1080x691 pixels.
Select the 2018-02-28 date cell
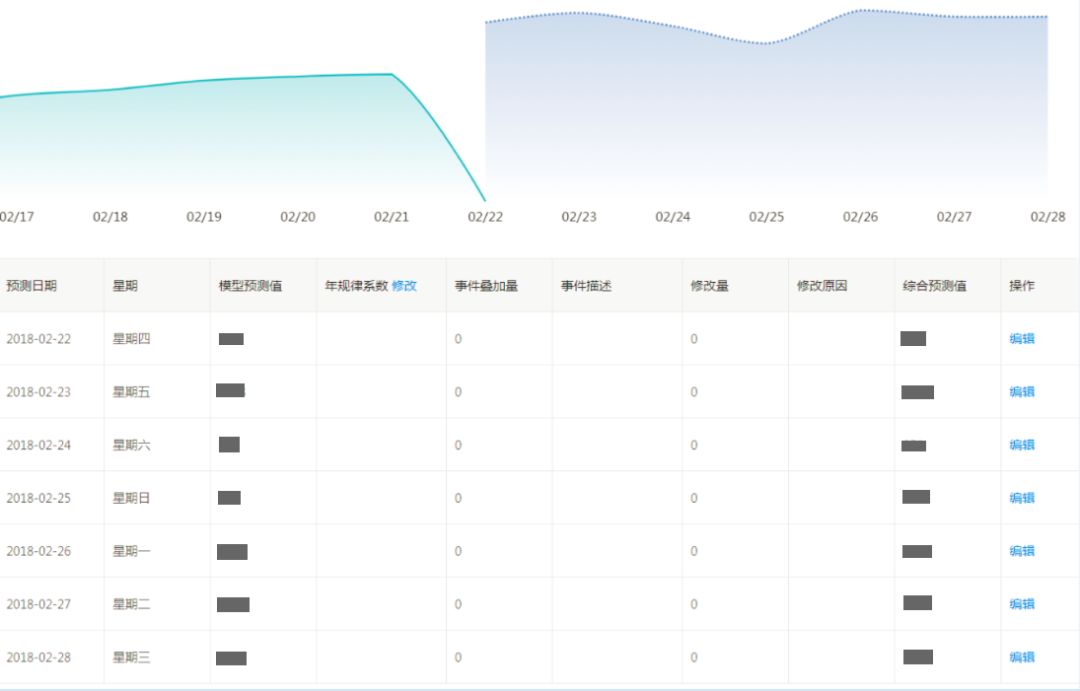click(x=39, y=657)
